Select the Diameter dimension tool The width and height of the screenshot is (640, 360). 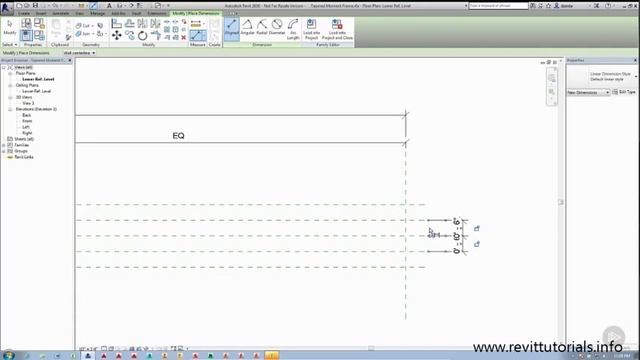[x=277, y=28]
